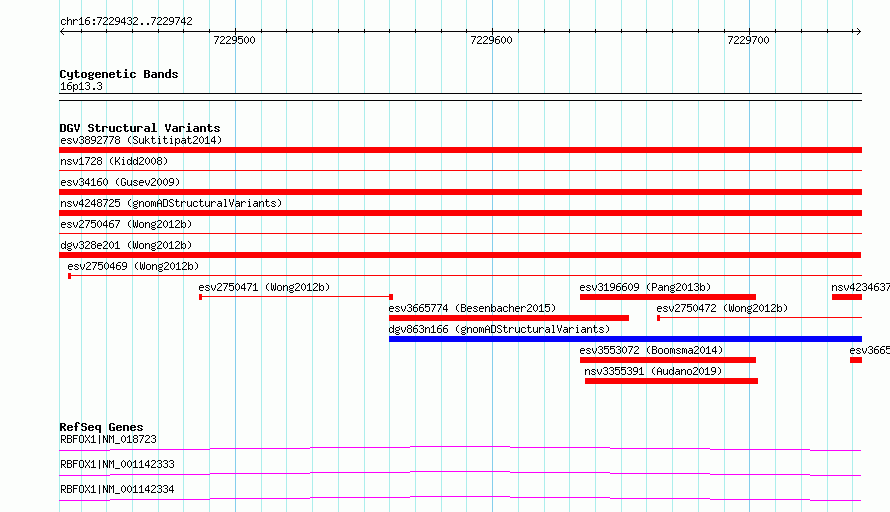The width and height of the screenshot is (890, 512).
Task: Select the esv3553072 (Boomsma2014) label
Action: pos(652,350)
